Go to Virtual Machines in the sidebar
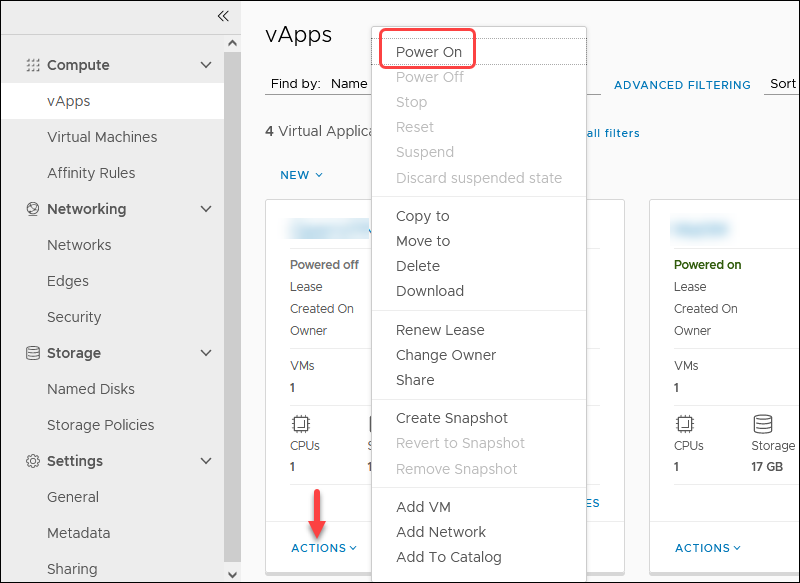 (x=102, y=137)
